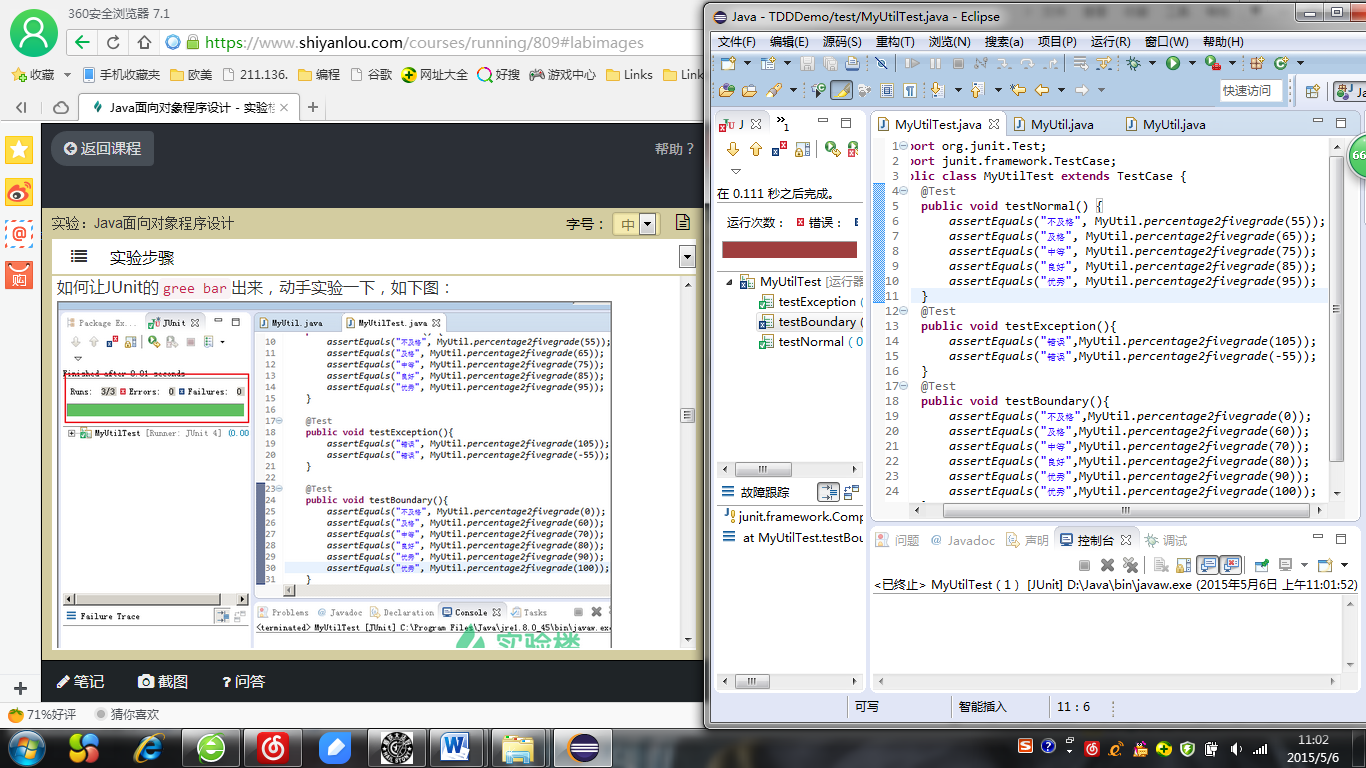Open dropdown arrow next to Run button

(x=1191, y=63)
